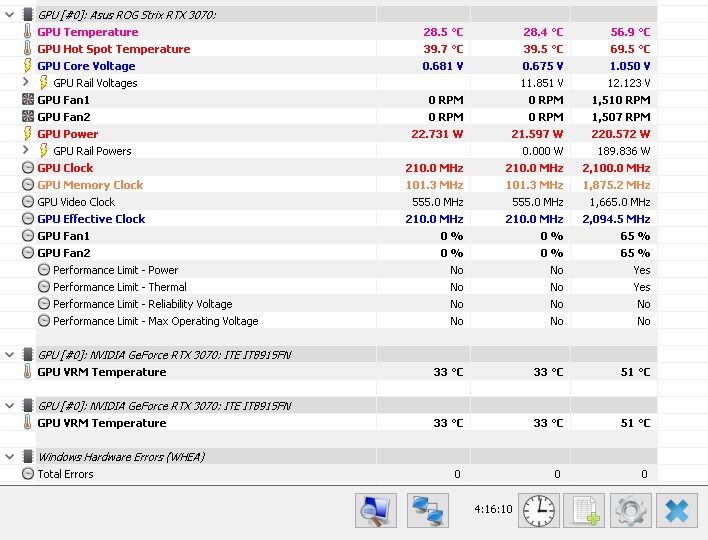Click the GPU Effective Clock gauge icon
Image resolution: width=708 pixels, height=540 pixels.
pyautogui.click(x=28, y=219)
